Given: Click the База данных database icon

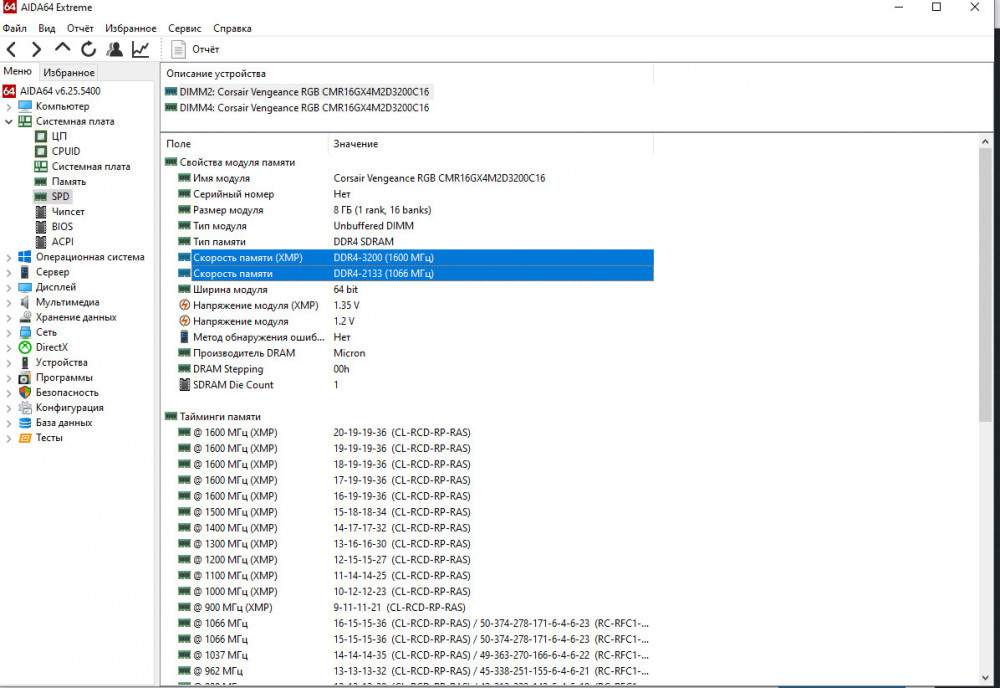Looking at the screenshot, I should pos(25,423).
